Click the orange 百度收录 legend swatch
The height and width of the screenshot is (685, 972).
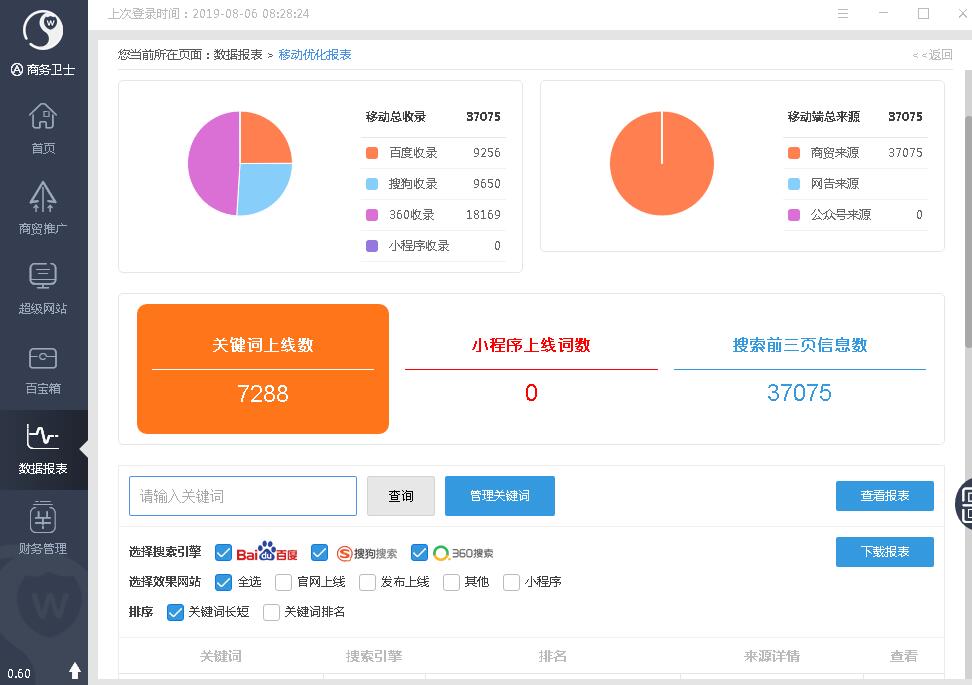click(x=372, y=153)
